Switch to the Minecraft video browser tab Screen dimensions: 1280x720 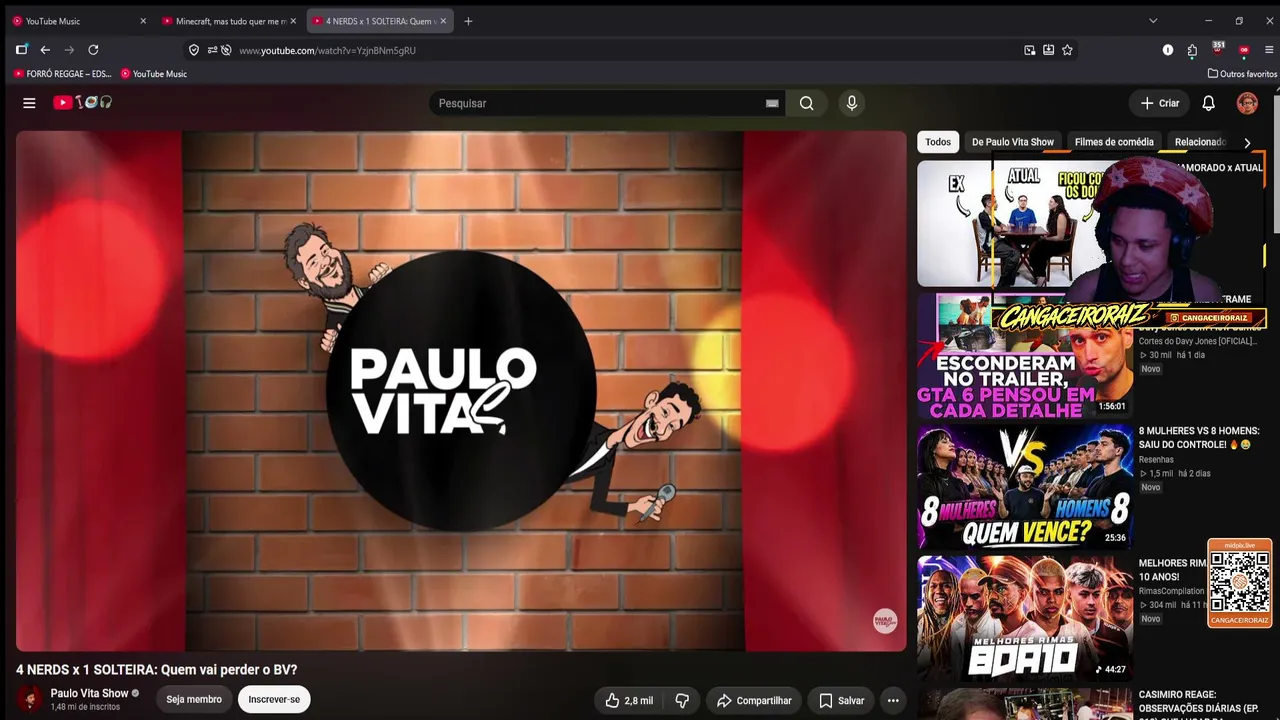[x=230, y=21]
